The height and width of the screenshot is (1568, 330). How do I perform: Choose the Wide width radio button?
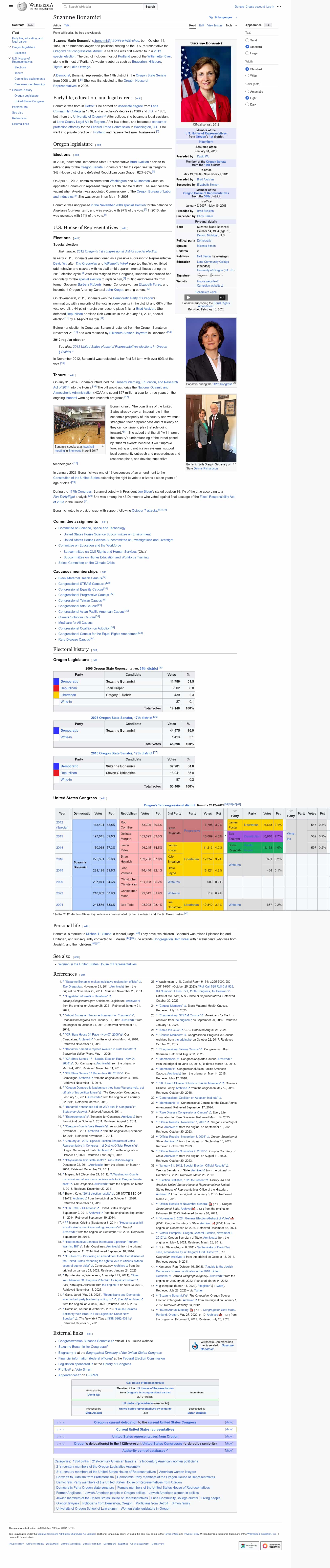point(247,75)
